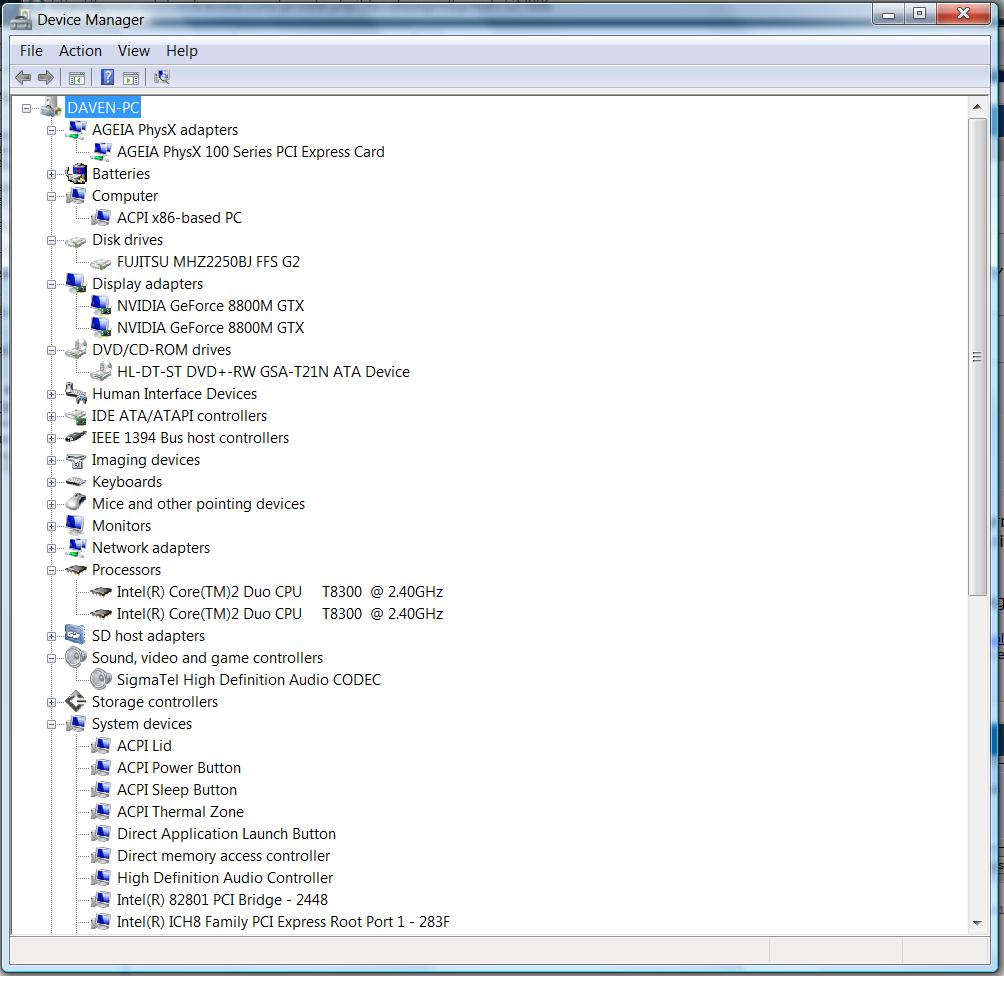Click the Forward arrow toolbar icon
This screenshot has height=1000, width=1004.
coord(45,77)
